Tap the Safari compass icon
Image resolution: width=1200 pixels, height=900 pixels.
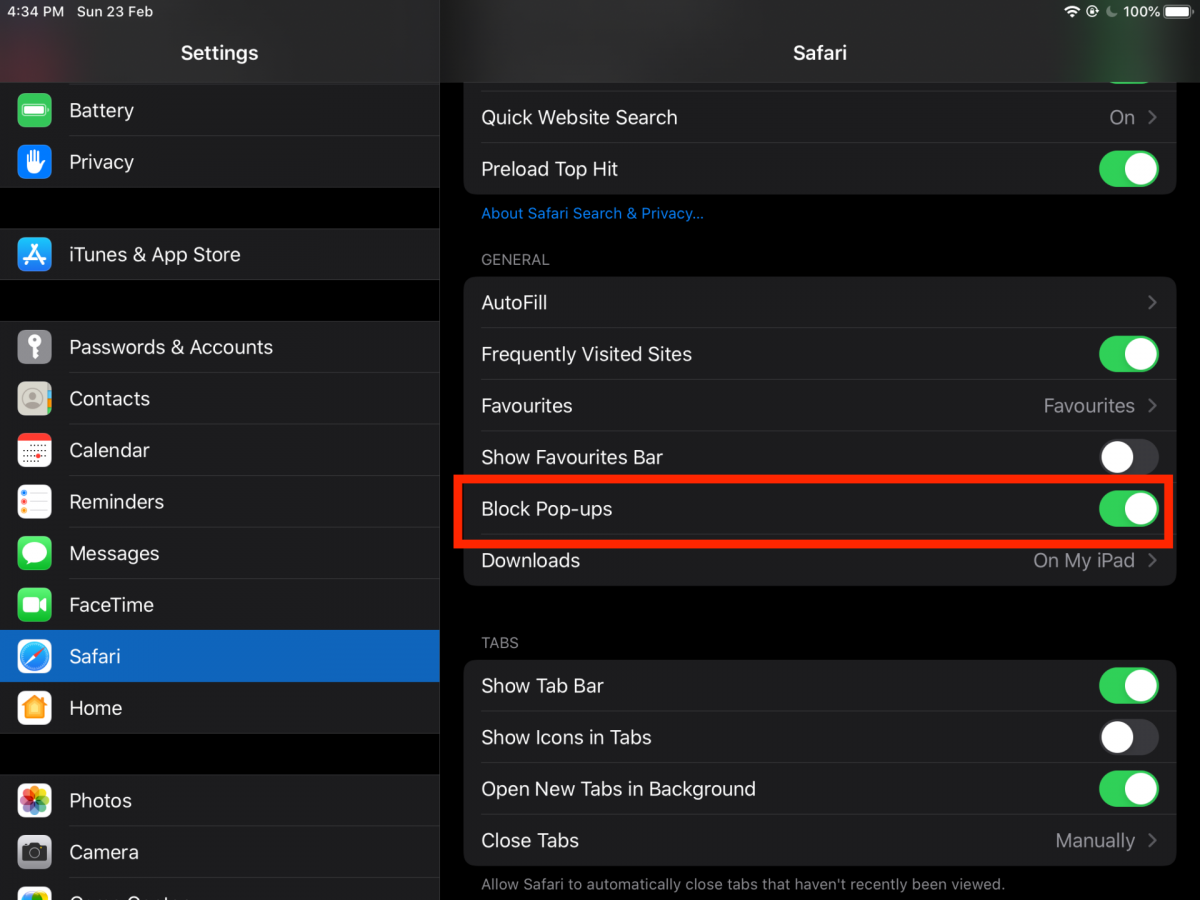point(34,656)
